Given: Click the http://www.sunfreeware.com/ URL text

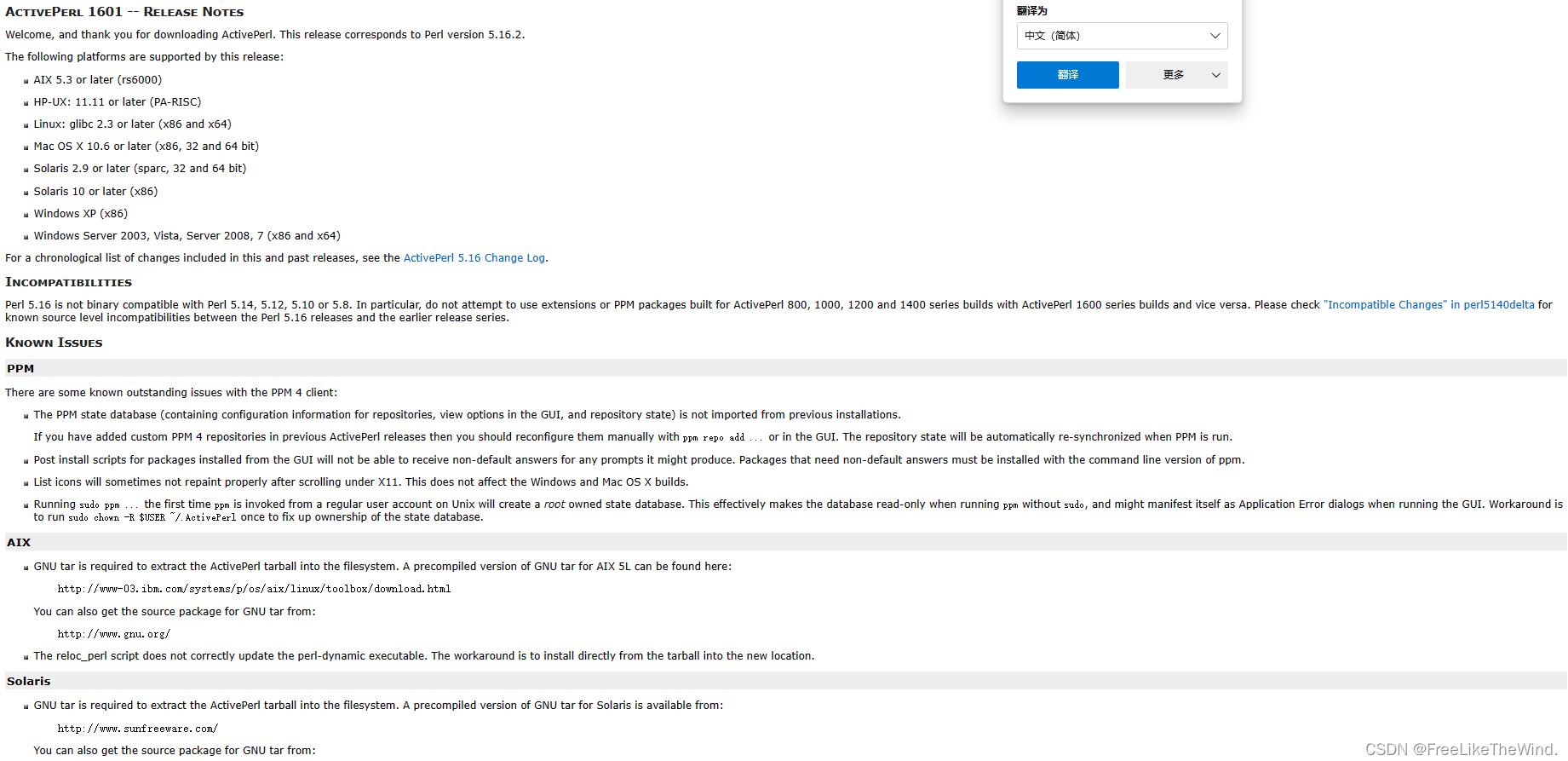Looking at the screenshot, I should click(x=138, y=729).
